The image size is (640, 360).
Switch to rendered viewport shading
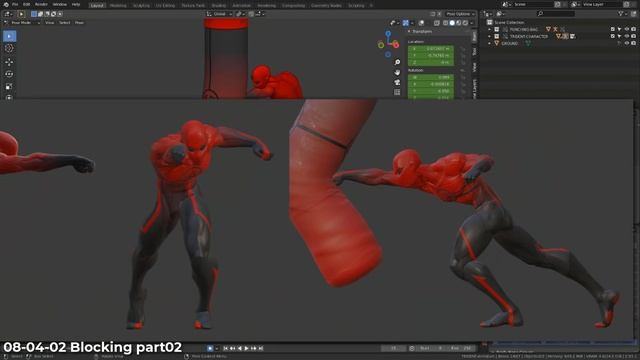point(465,23)
